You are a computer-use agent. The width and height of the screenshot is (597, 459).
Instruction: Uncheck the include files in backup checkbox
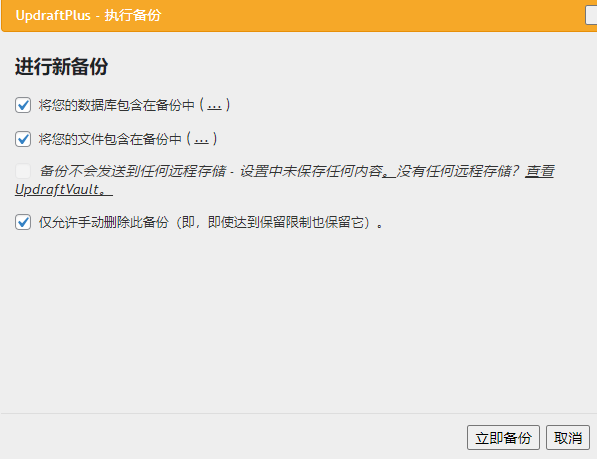pyautogui.click(x=23, y=139)
